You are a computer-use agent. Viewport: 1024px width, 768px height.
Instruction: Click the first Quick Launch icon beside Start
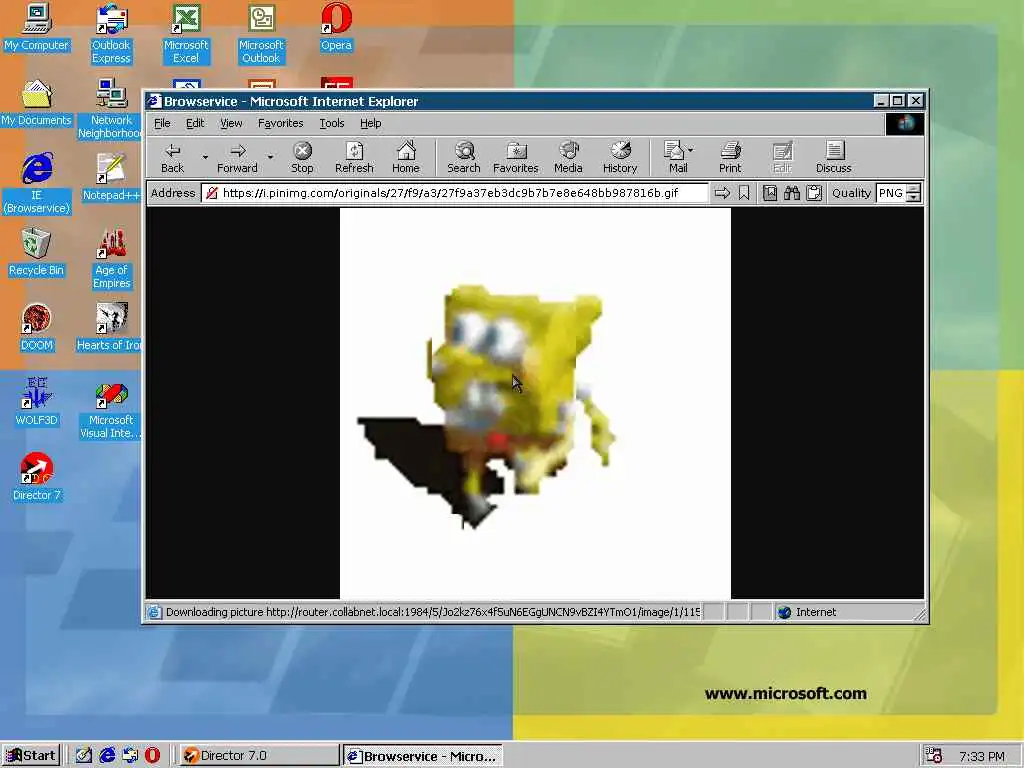[x=84, y=756]
